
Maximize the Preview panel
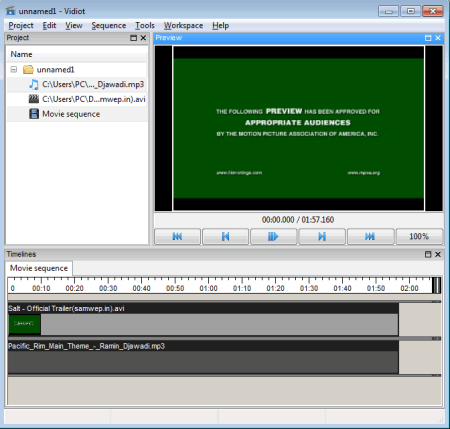[x=428, y=38]
